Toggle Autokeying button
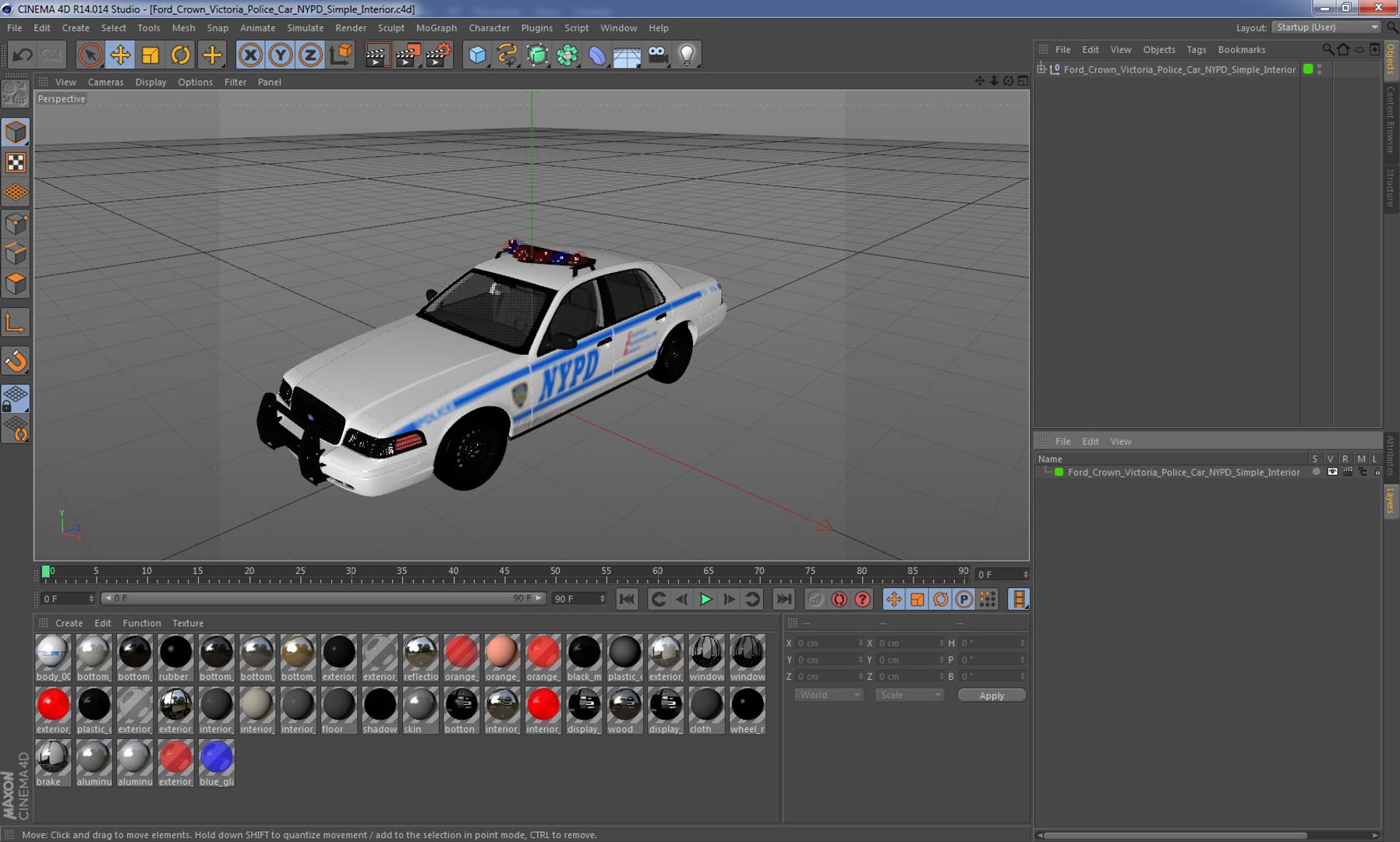Screen dimensions: 1400x842 839,599
